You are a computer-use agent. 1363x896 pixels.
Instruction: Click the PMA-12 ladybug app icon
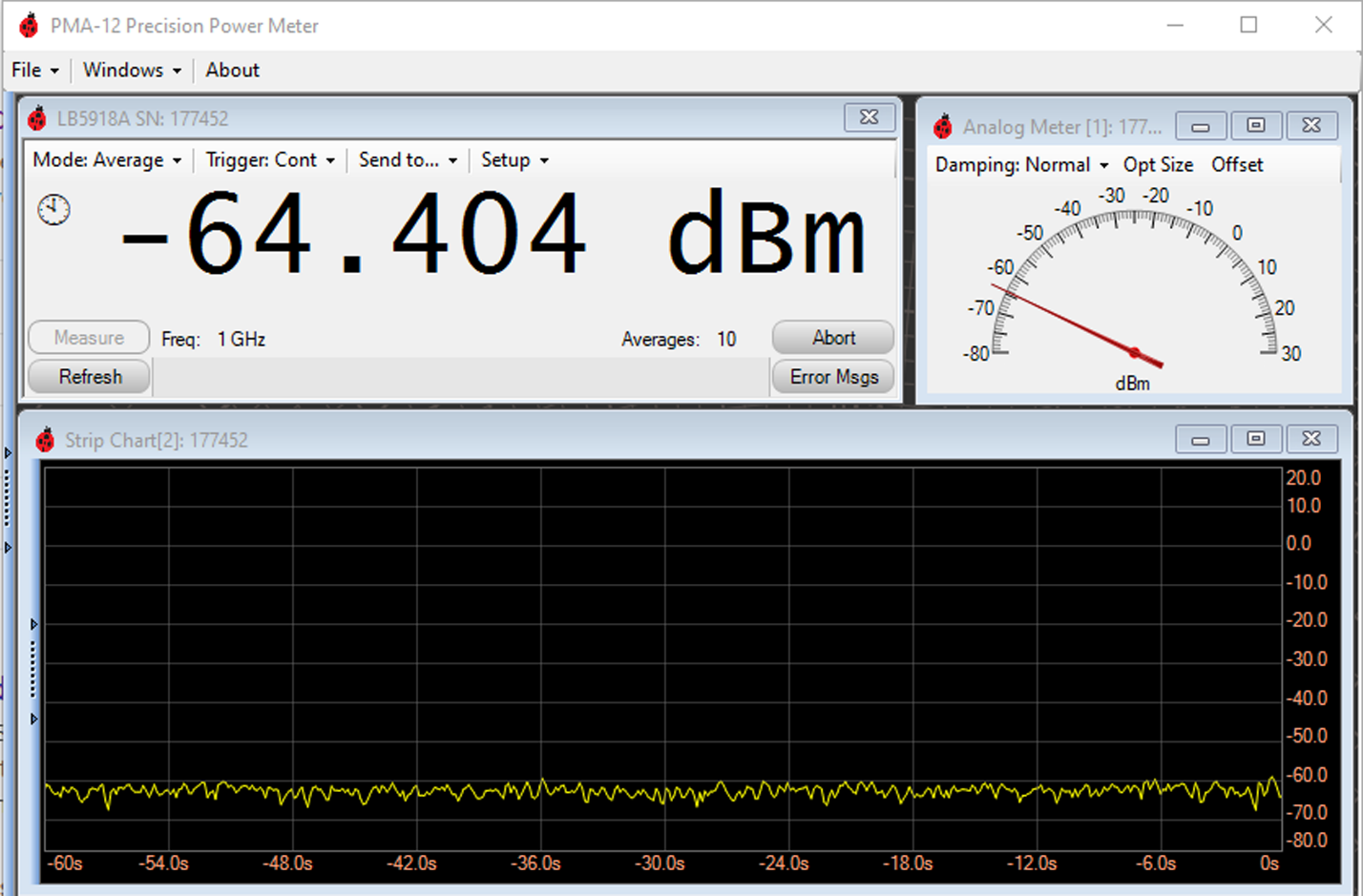click(29, 26)
